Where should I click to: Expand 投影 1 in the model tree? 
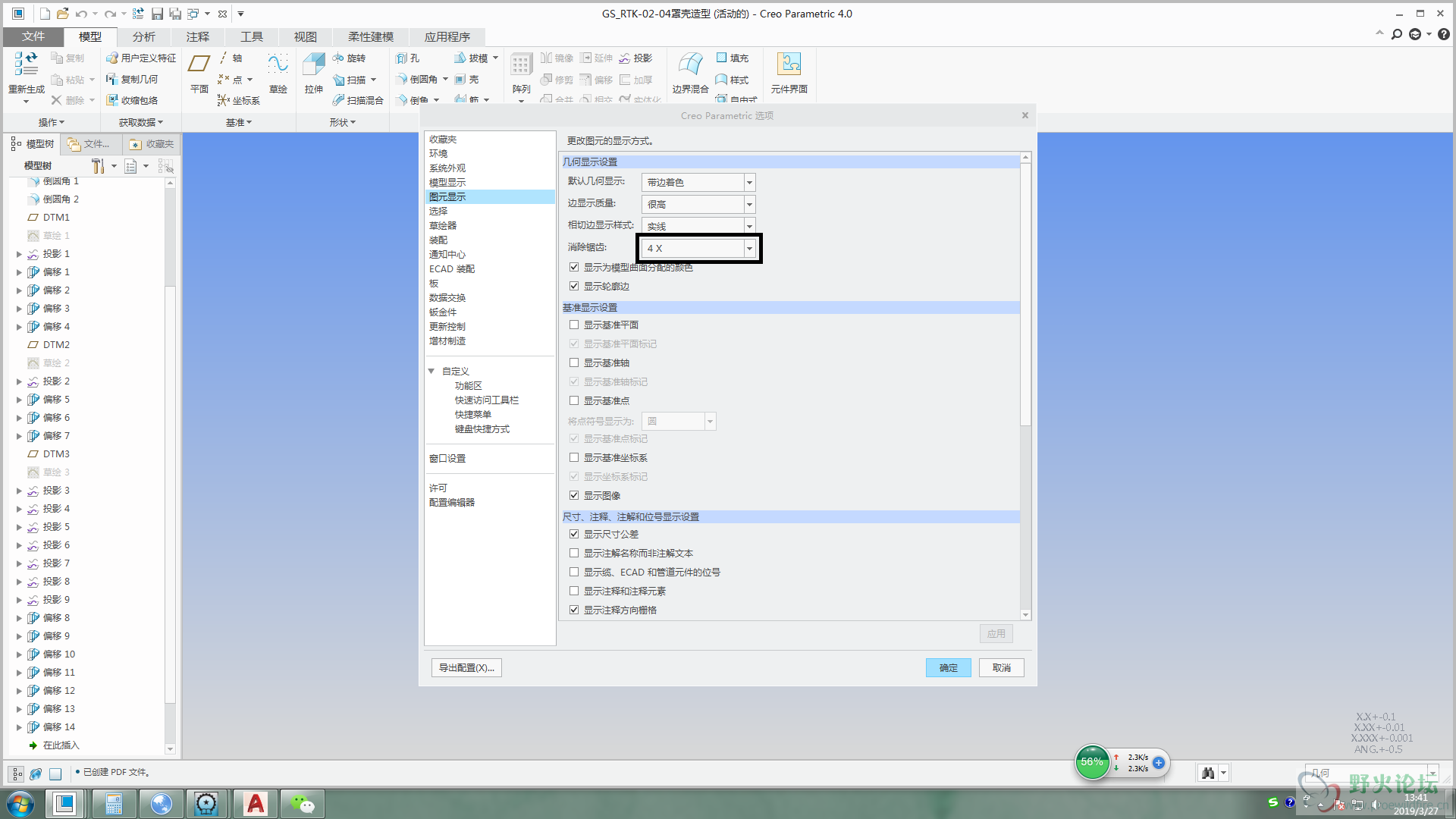(19, 254)
